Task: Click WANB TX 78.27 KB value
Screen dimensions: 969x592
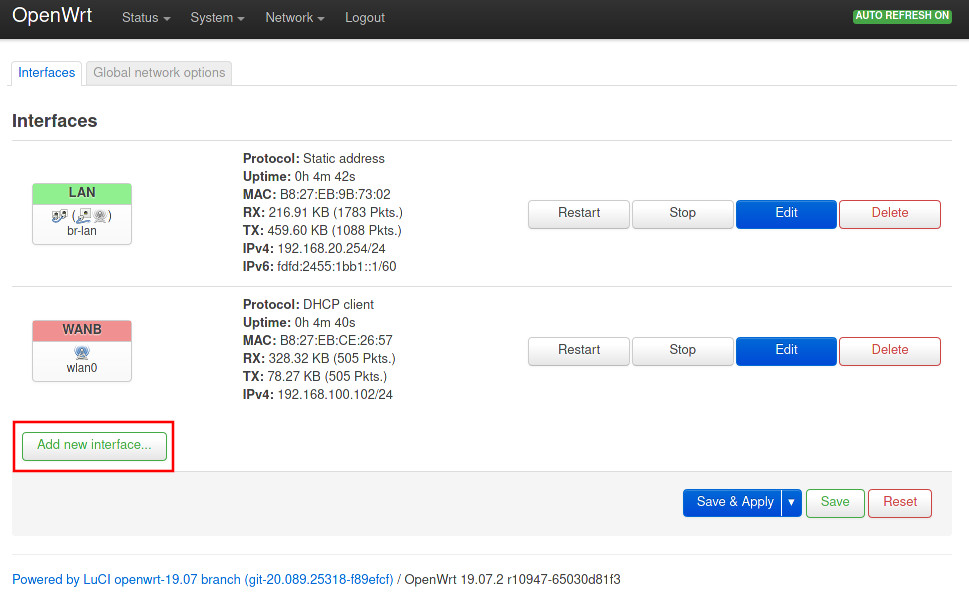Action: (x=328, y=376)
